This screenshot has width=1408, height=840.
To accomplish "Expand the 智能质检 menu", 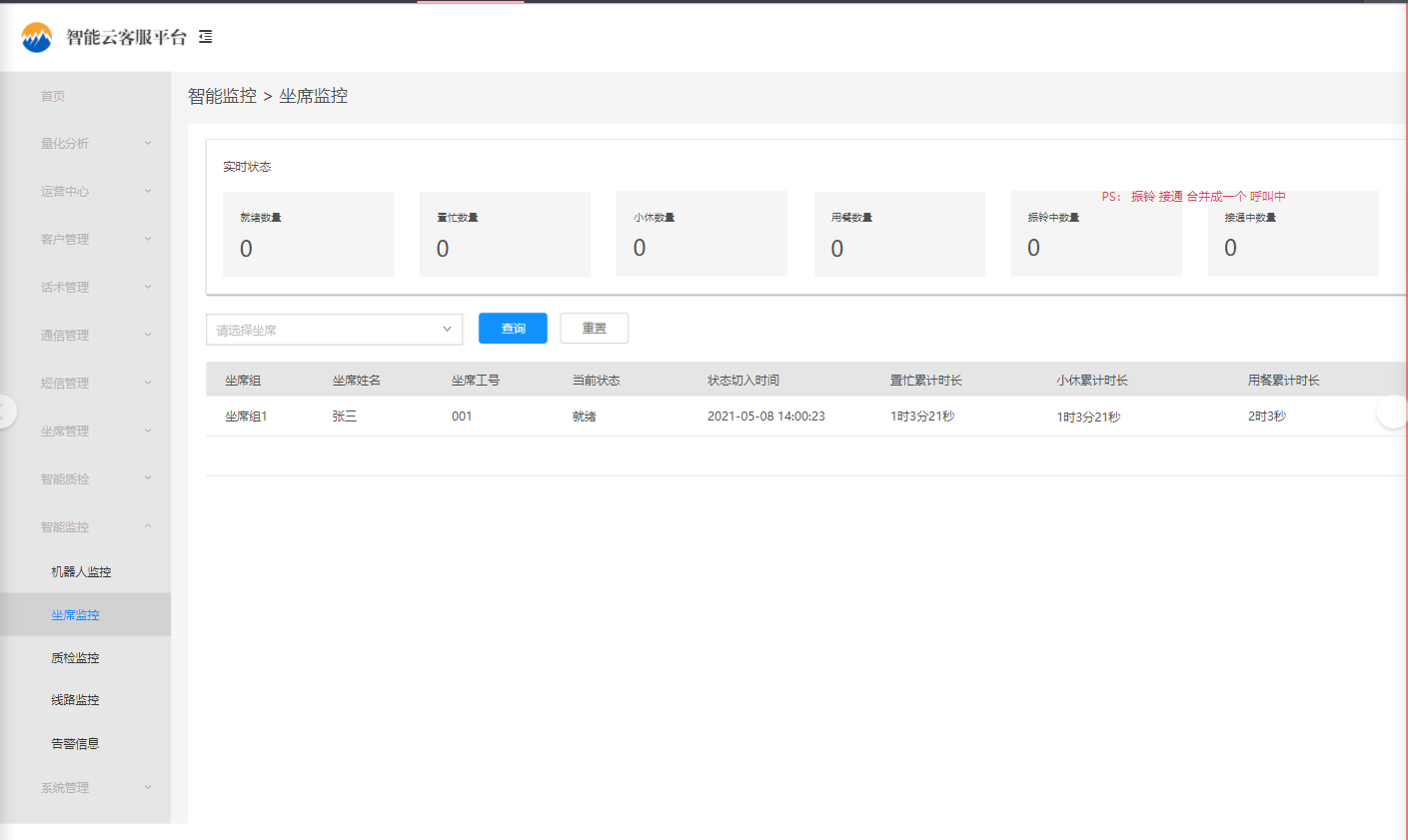I will coord(86,479).
